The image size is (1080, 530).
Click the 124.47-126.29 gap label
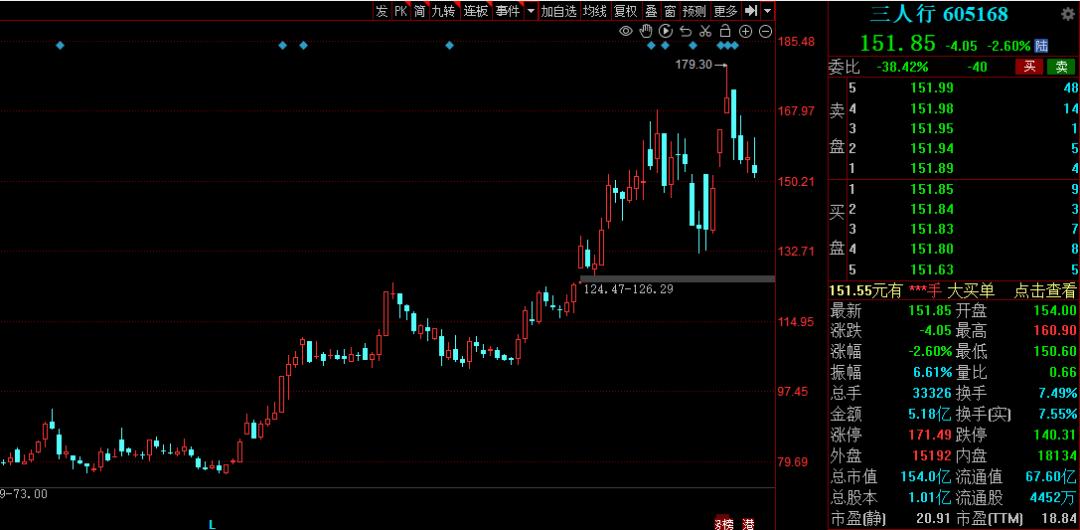(x=628, y=289)
